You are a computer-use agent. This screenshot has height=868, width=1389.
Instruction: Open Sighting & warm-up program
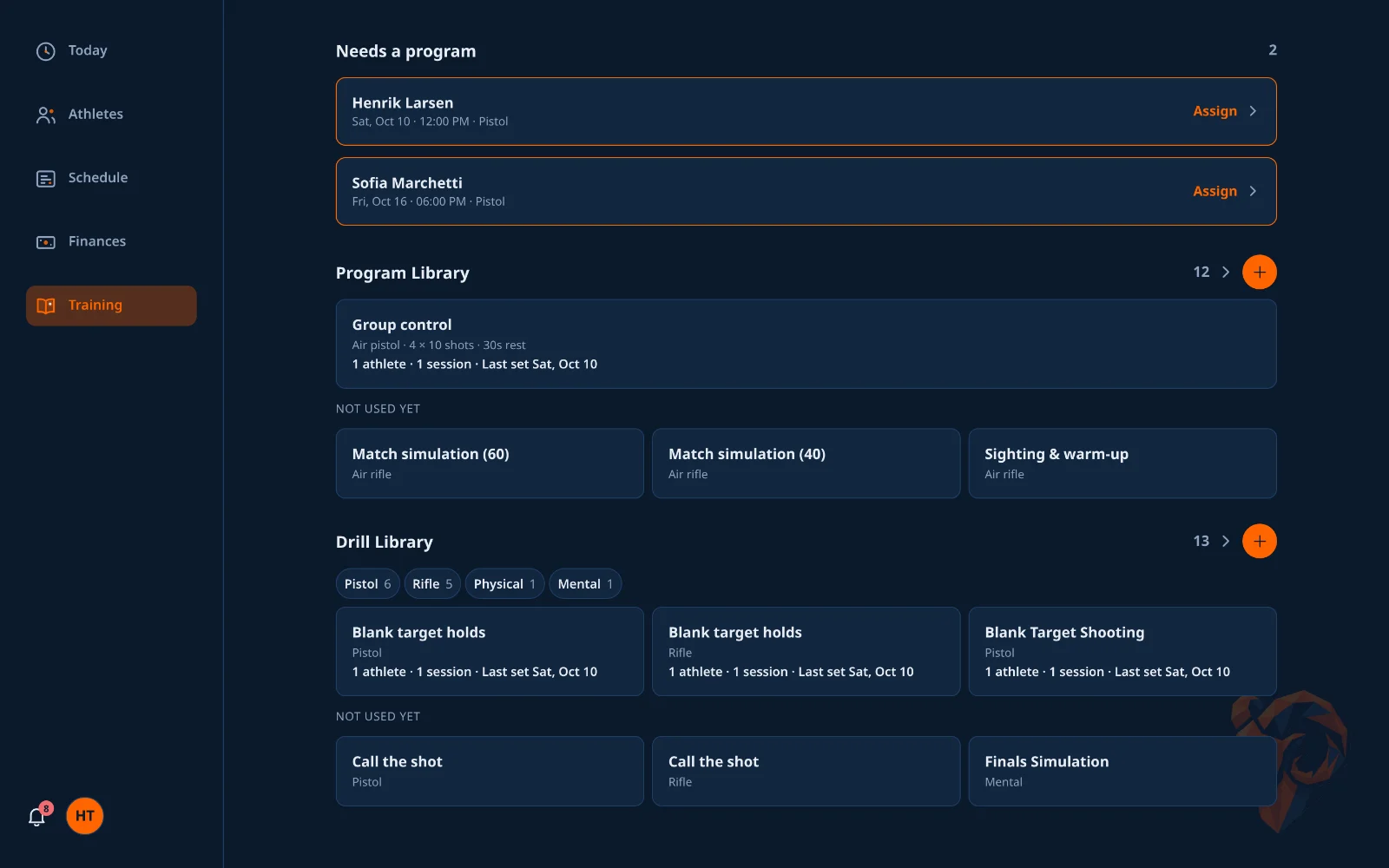pos(1122,464)
